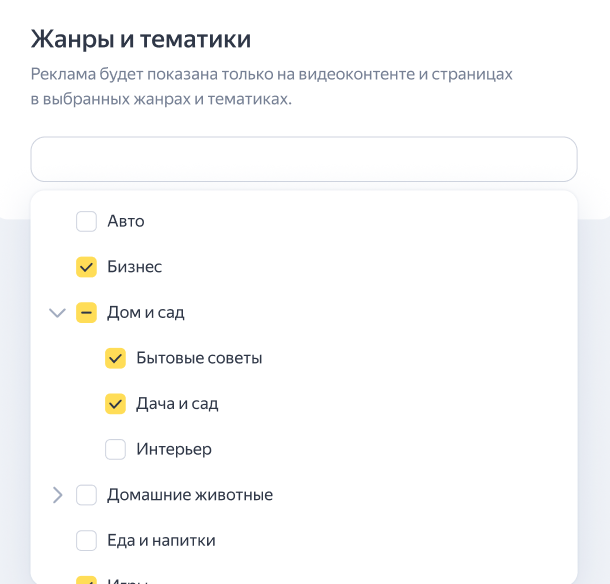
Task: Uncheck the cut-off checkbox below Еда и напитки
Action: (x=87, y=580)
